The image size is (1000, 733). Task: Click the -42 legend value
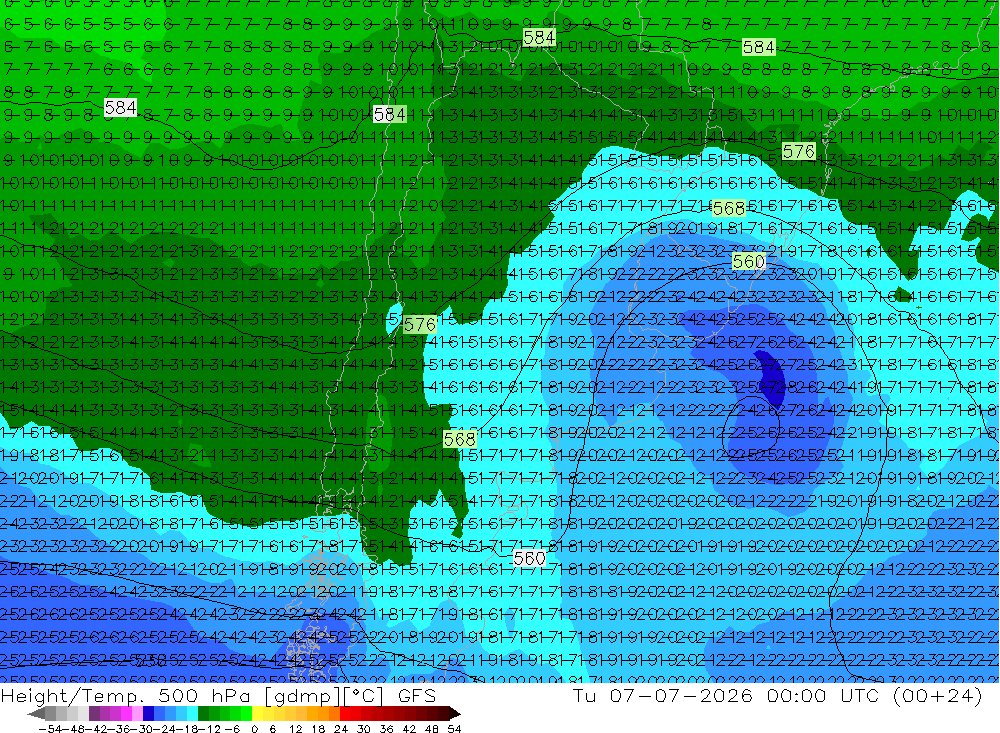pyautogui.click(x=98, y=729)
